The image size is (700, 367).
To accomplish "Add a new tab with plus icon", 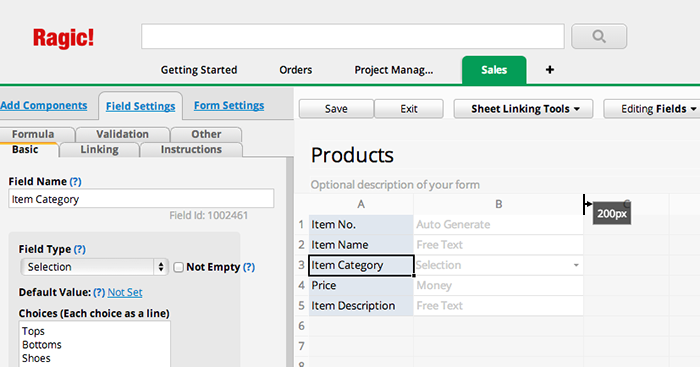I will (550, 70).
